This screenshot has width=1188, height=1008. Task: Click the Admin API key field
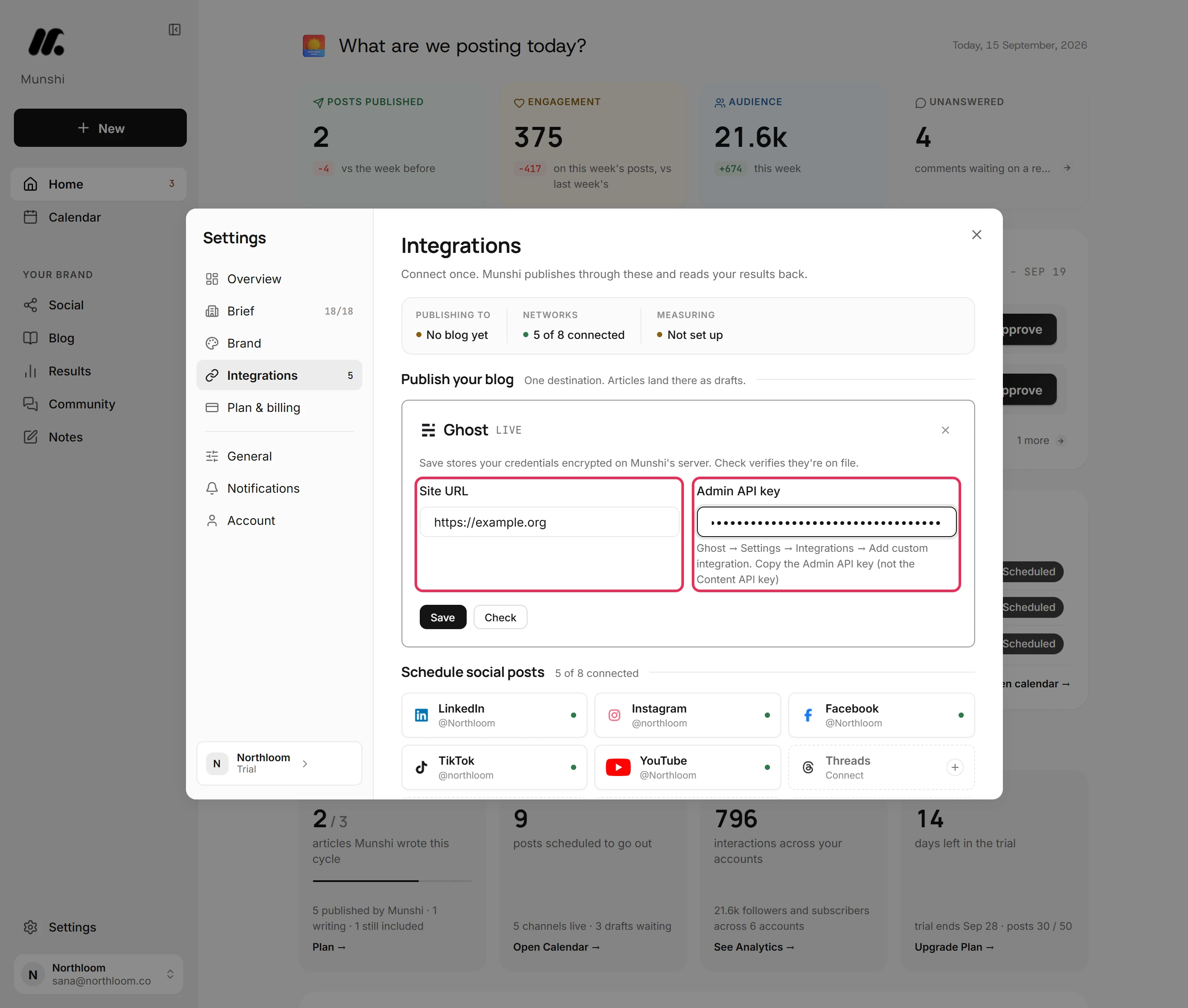826,522
